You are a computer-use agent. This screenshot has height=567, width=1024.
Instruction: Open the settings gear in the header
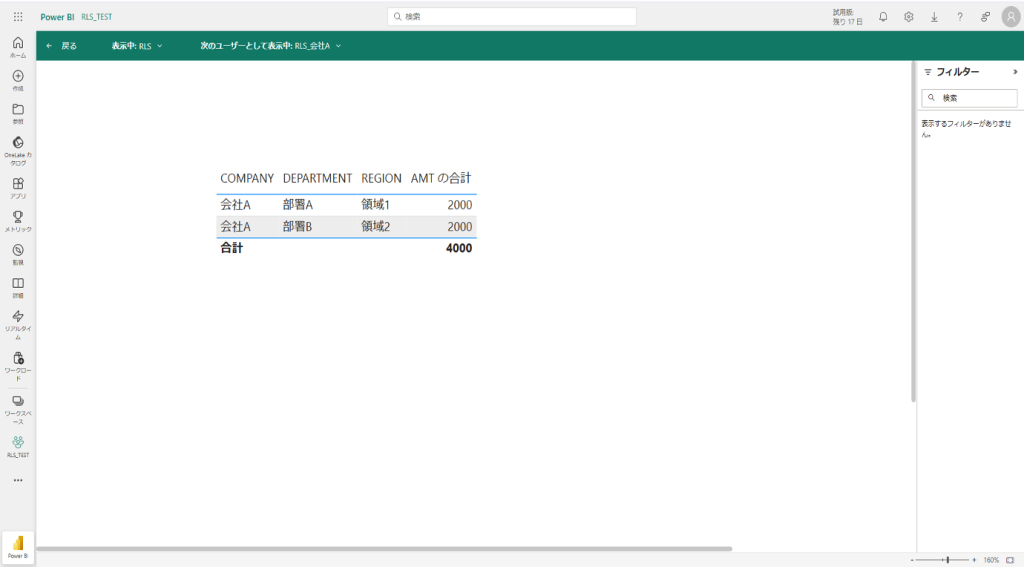[x=908, y=17]
